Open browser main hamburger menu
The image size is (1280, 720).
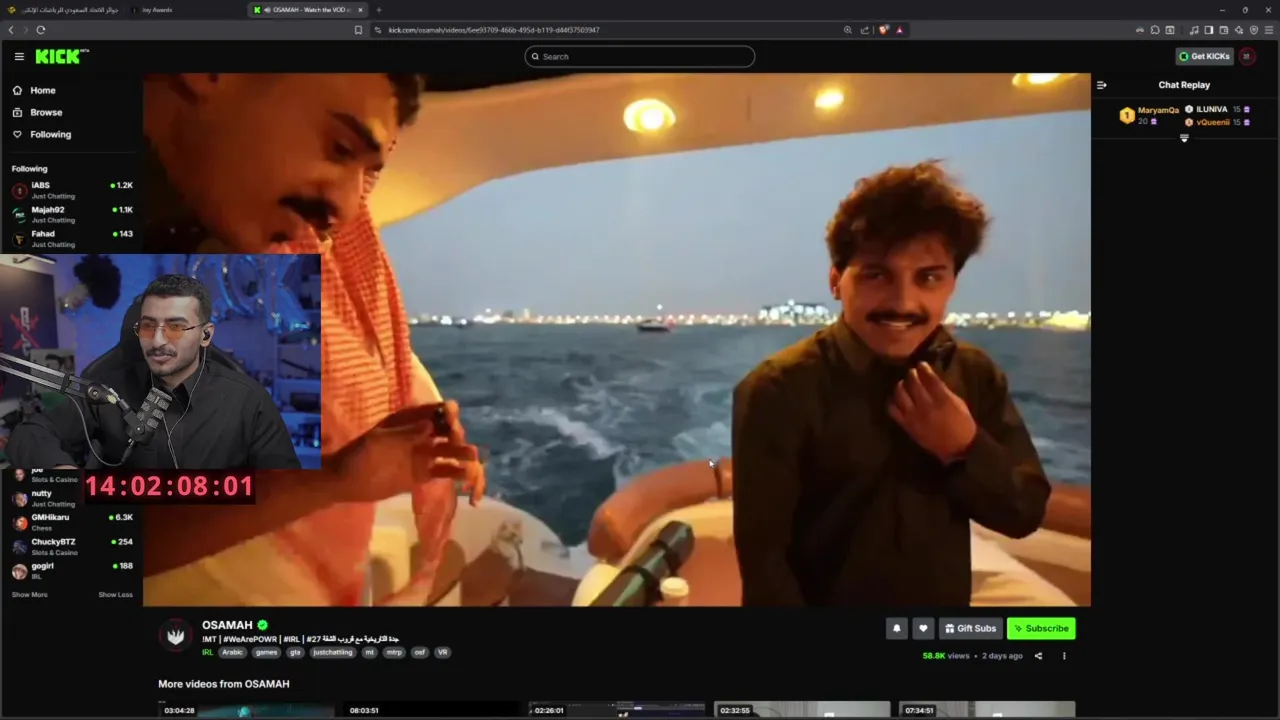tap(1269, 30)
